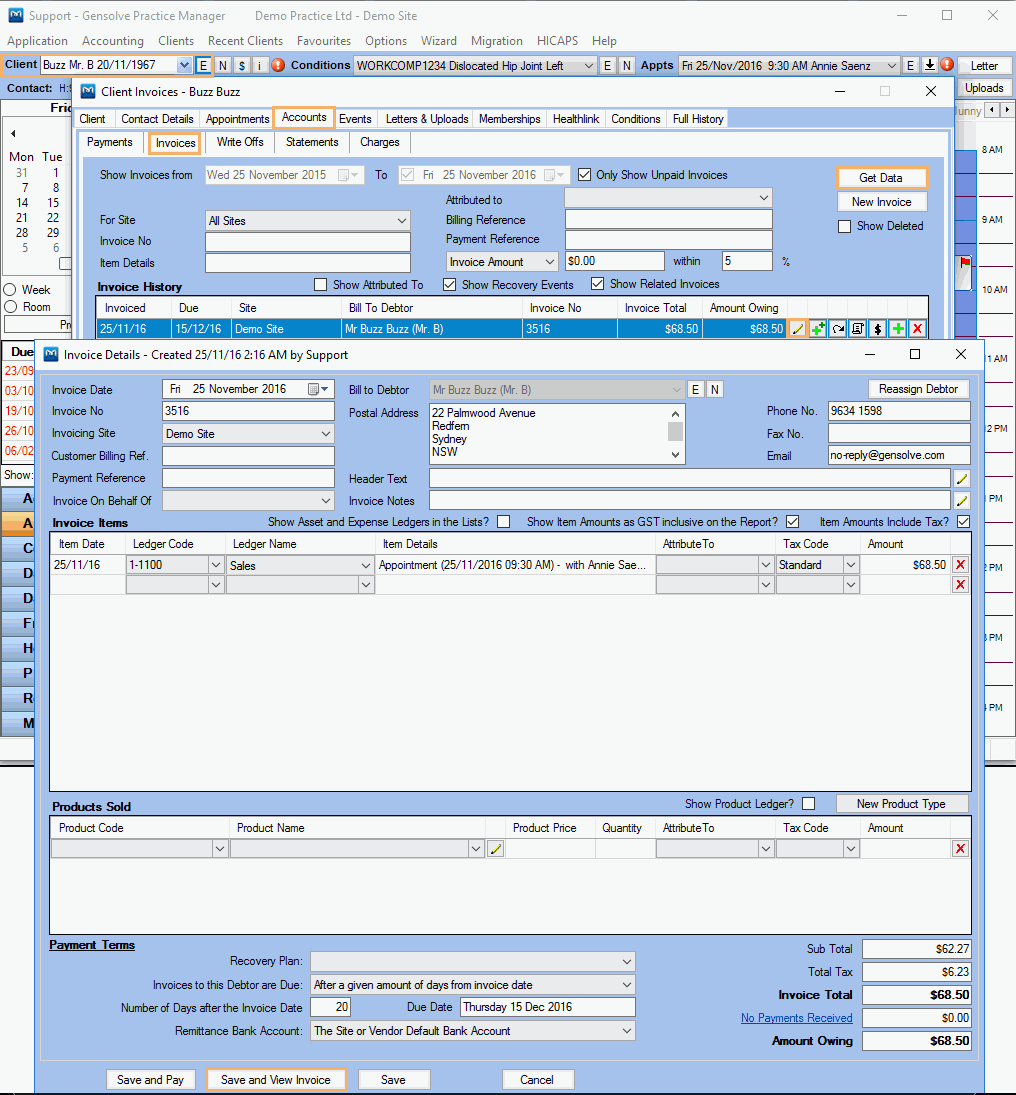Delete the Sales invoice item with red X
The height and width of the screenshot is (1095, 1016).
961,565
